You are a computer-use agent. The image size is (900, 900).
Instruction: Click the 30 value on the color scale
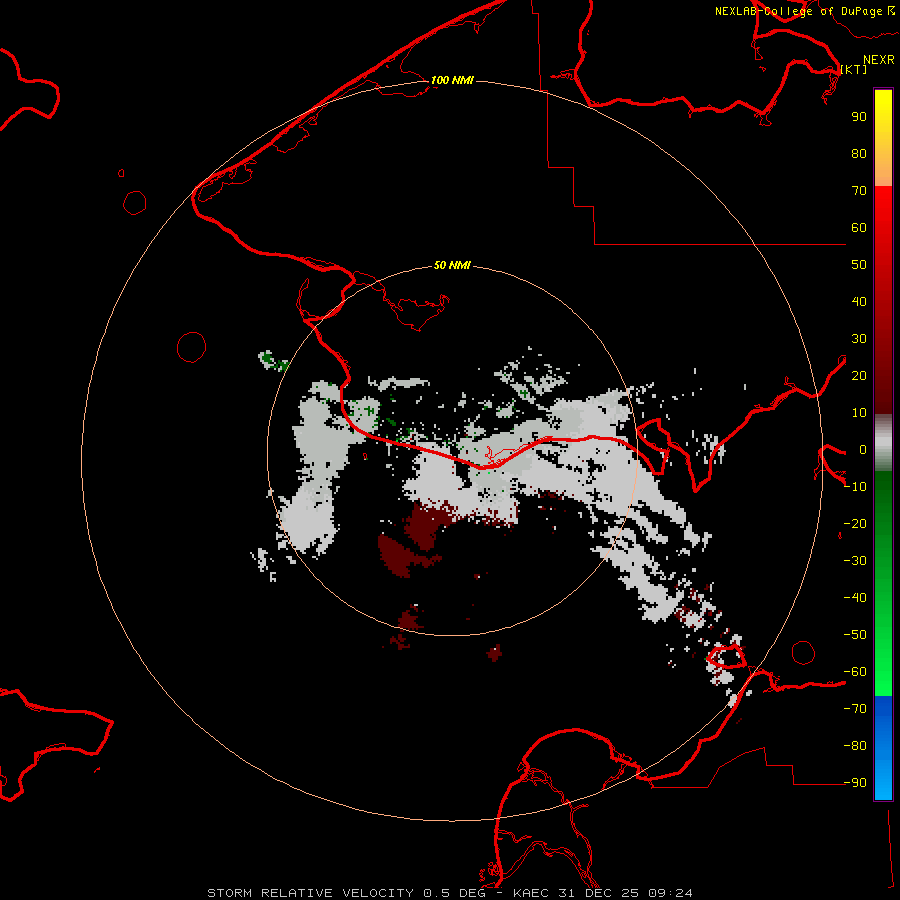pyautogui.click(x=859, y=339)
